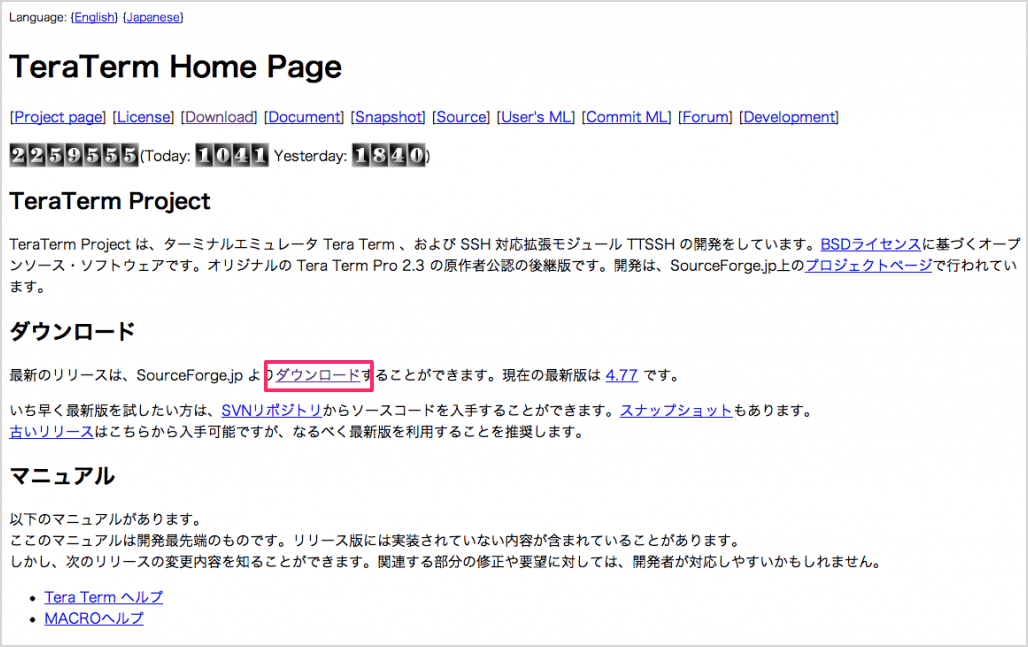Open the BSDライセンス link
Image resolution: width=1028 pixels, height=647 pixels.
[871, 245]
